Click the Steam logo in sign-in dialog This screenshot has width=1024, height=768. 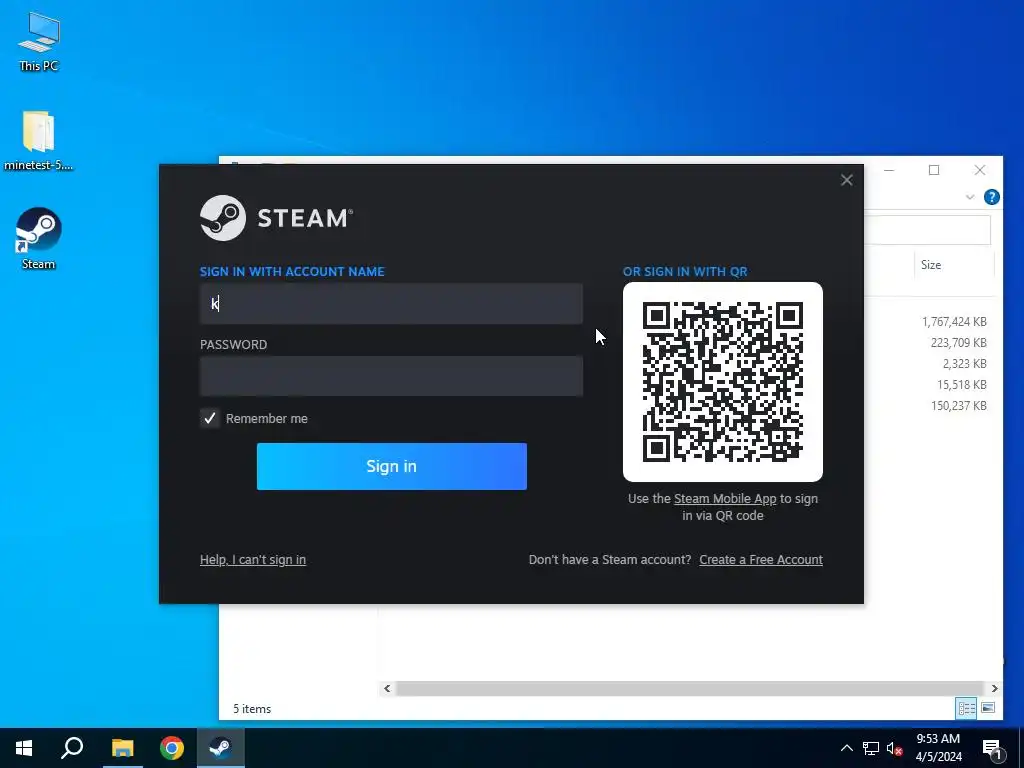click(x=276, y=217)
